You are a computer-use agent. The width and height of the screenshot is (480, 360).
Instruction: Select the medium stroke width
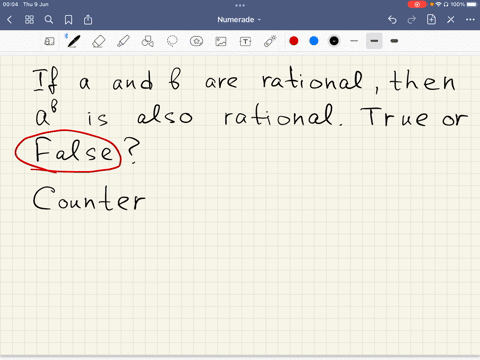click(x=374, y=41)
